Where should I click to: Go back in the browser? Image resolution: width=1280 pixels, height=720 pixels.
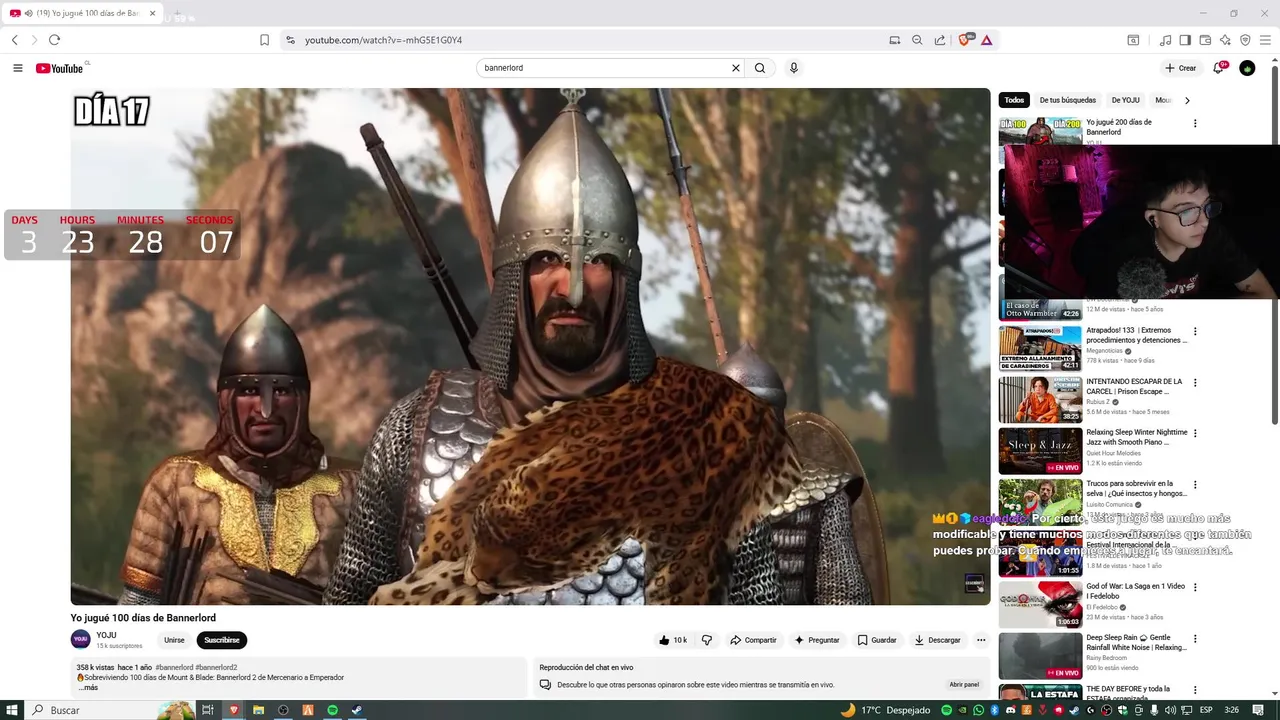tap(15, 40)
